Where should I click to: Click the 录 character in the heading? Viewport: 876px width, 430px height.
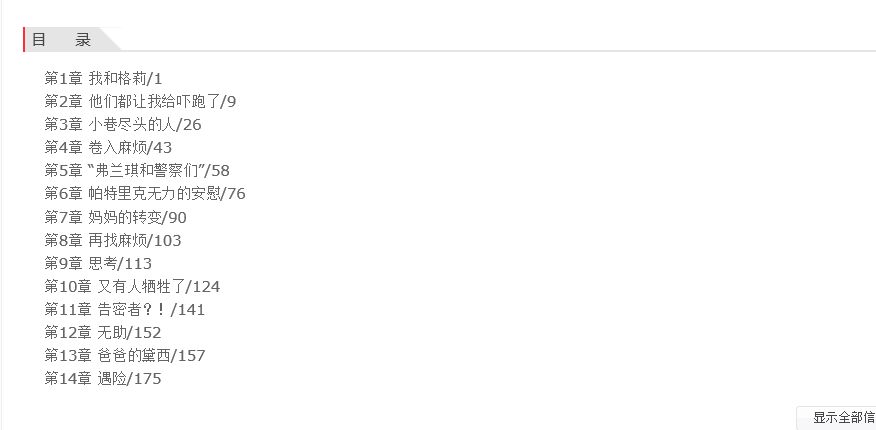(x=83, y=40)
